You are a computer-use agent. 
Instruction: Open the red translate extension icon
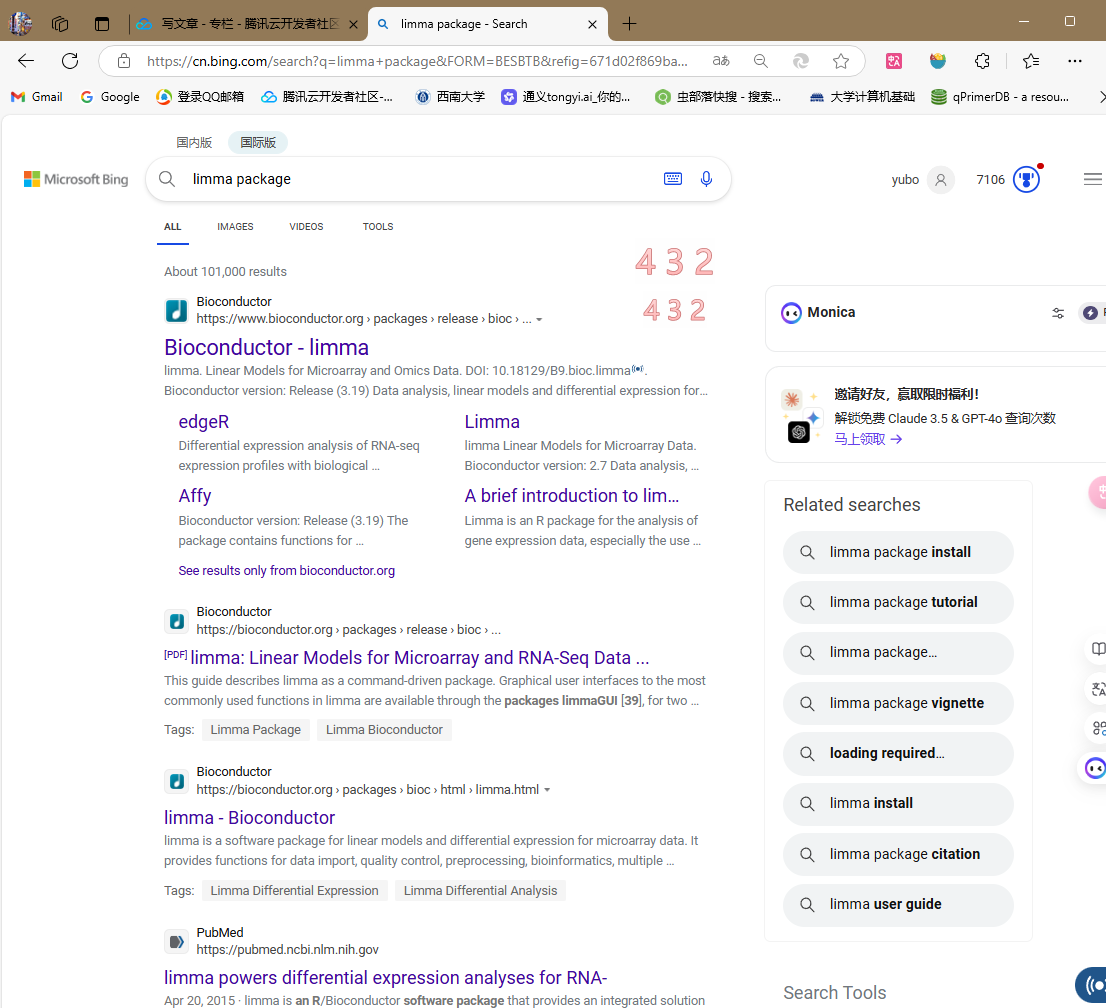pyautogui.click(x=894, y=61)
